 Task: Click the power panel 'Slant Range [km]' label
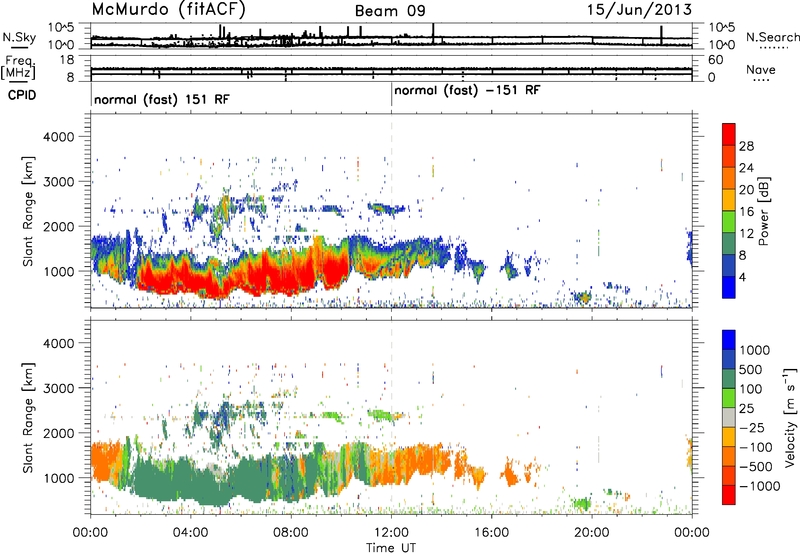(28, 211)
